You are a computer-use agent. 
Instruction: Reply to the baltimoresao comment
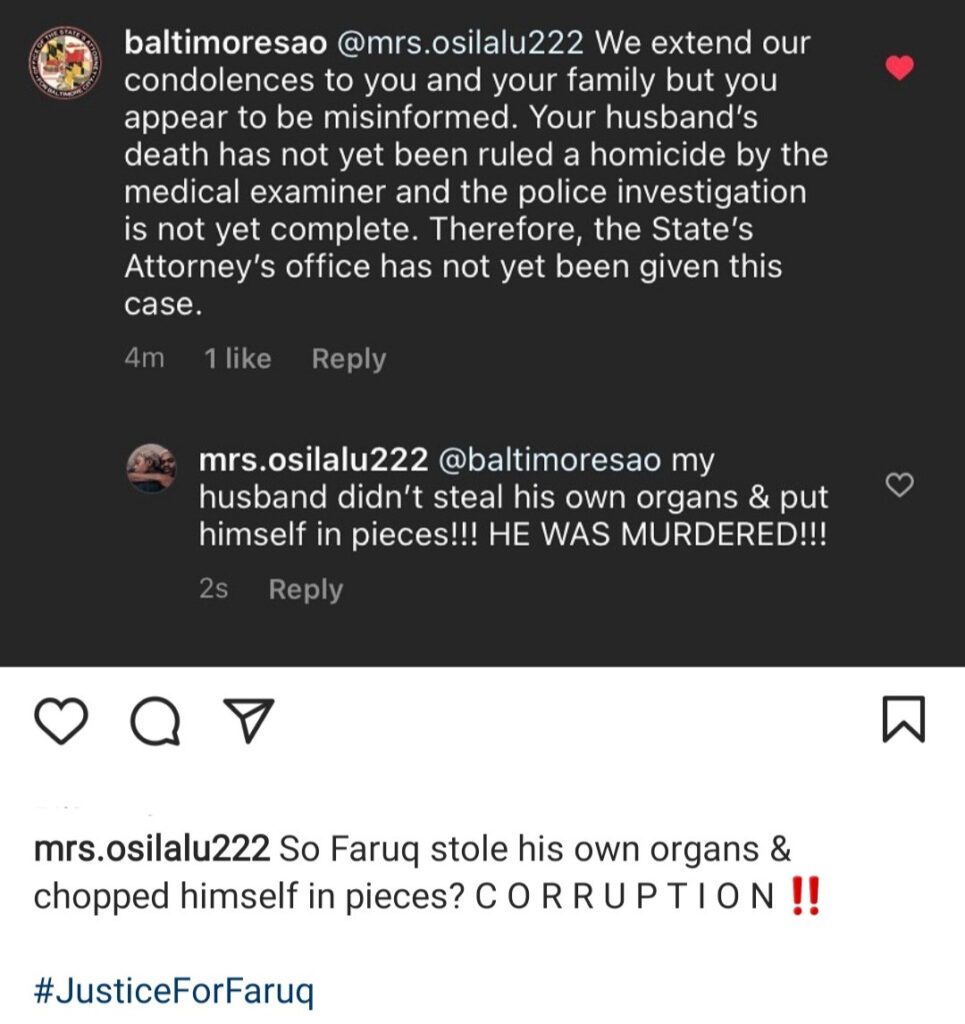click(x=348, y=359)
